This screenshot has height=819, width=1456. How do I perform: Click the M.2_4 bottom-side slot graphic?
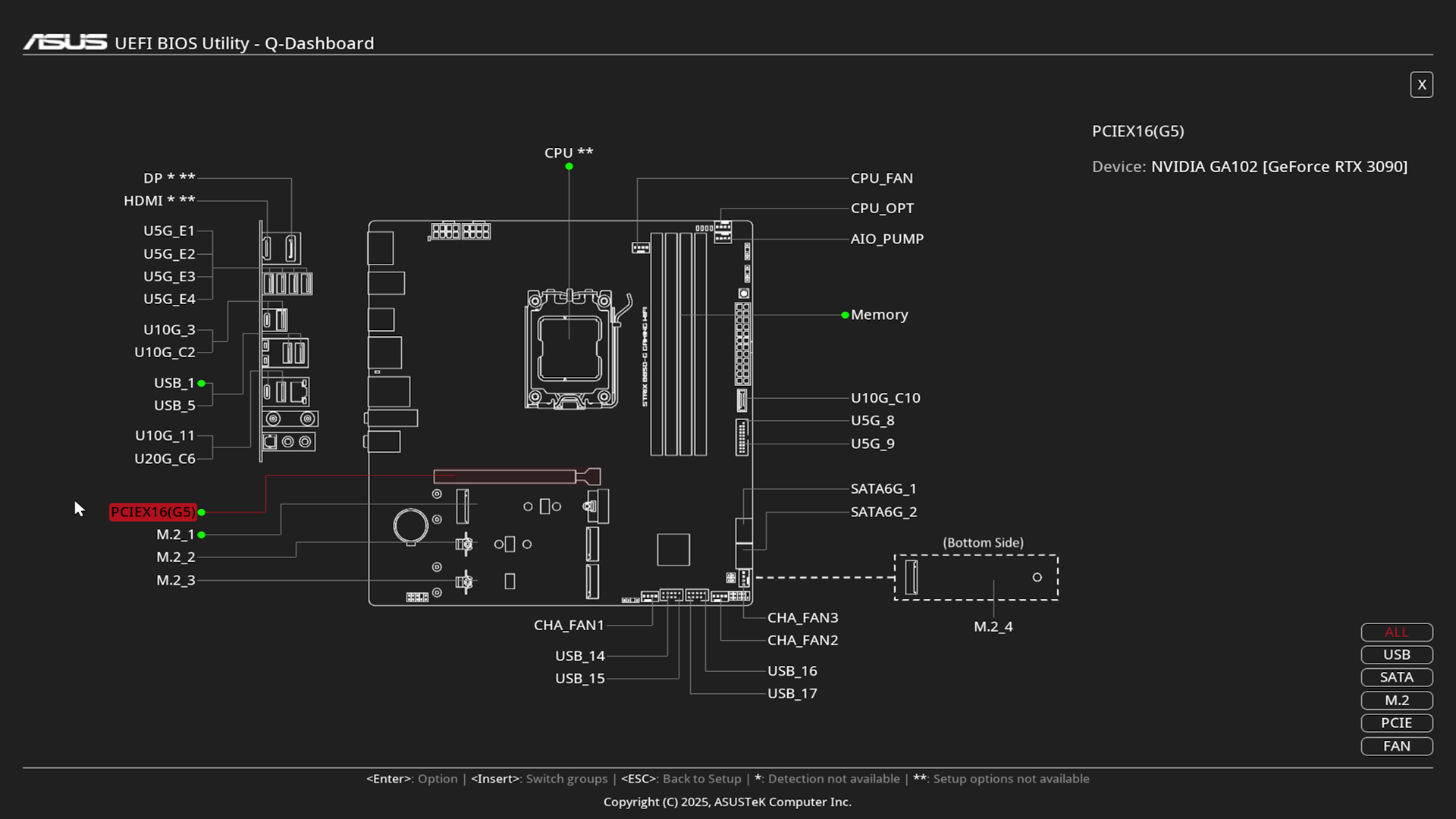tap(976, 577)
